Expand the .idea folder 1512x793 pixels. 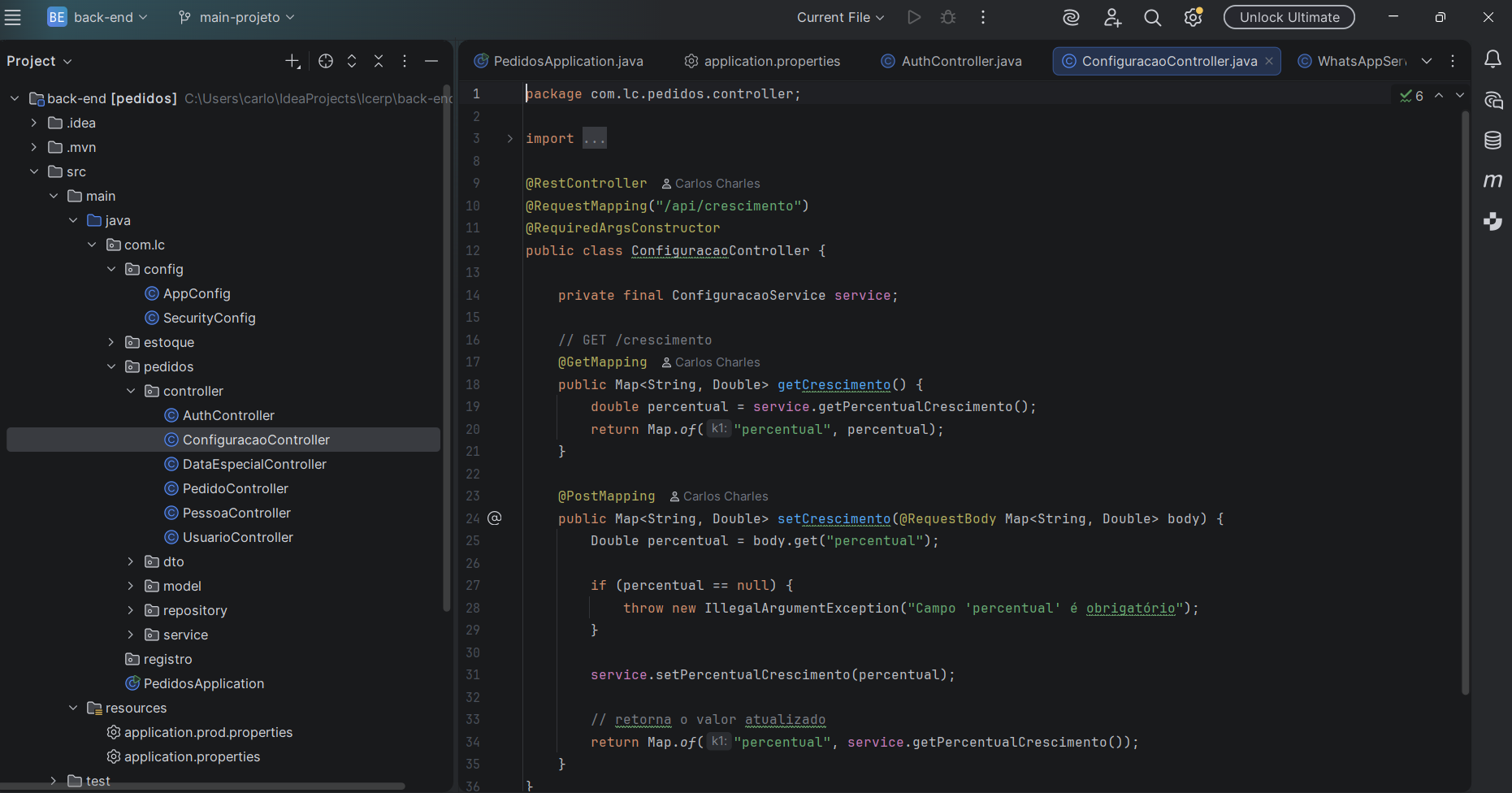[33, 123]
